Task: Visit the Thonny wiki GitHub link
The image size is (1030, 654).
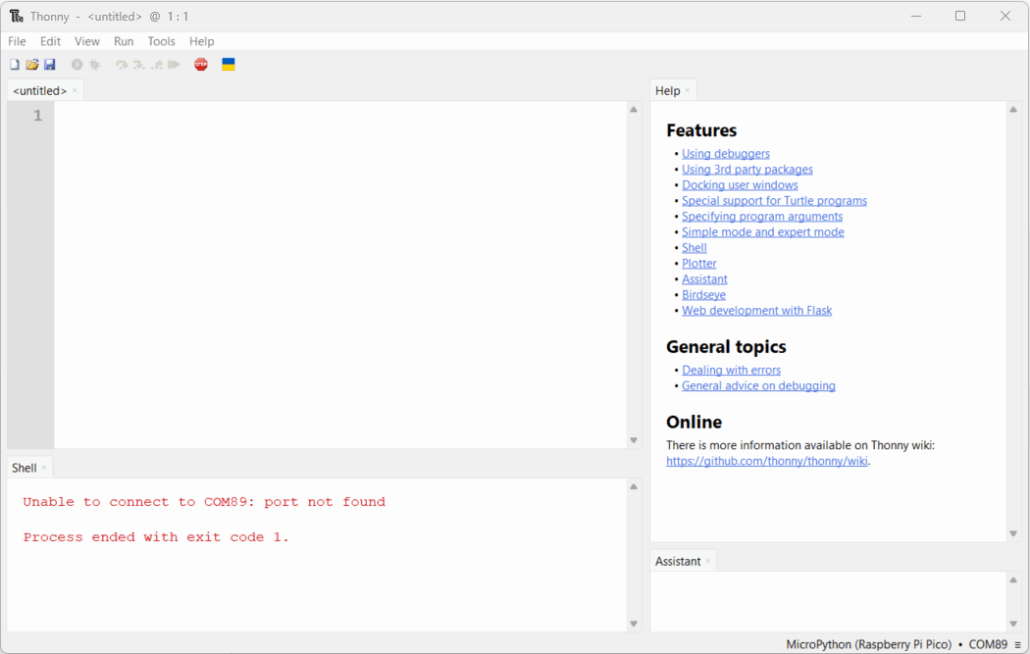Action: point(767,461)
